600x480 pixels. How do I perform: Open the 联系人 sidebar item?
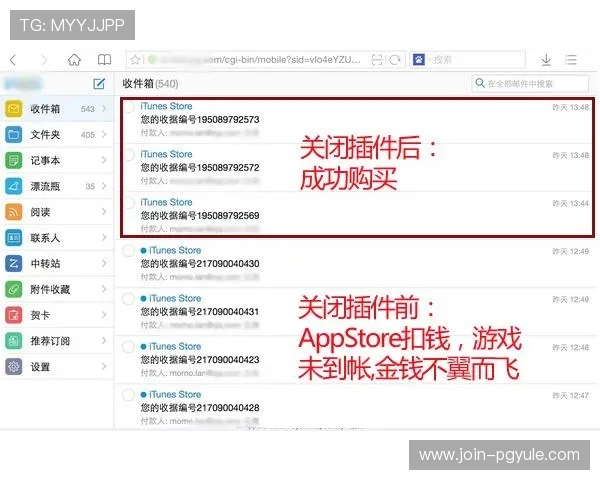[x=57, y=238]
